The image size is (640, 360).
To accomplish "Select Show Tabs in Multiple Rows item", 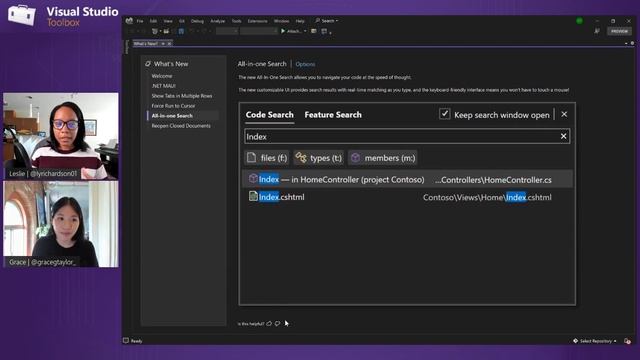I will tap(182, 96).
